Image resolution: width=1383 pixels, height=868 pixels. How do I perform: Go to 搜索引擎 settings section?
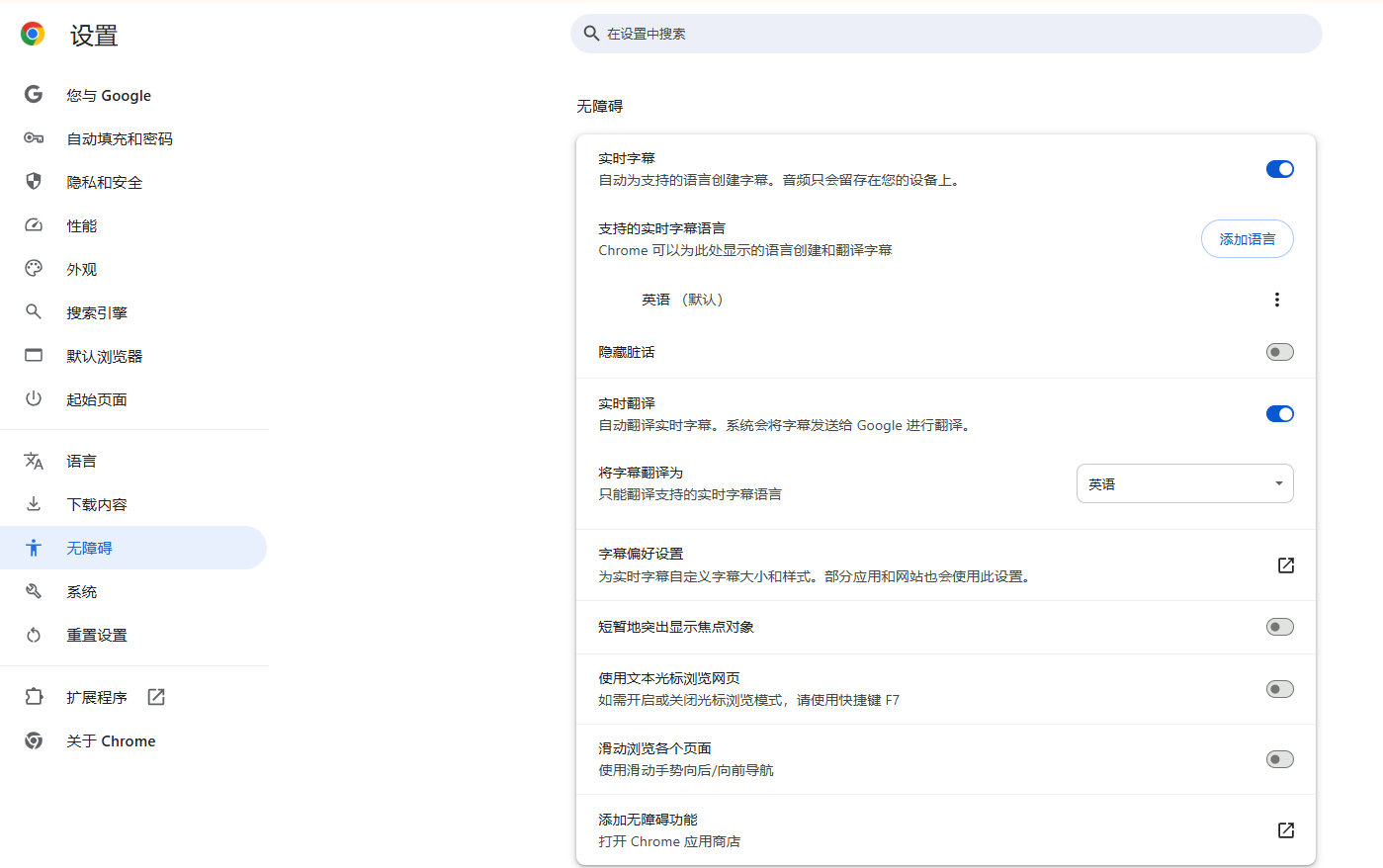133,312
